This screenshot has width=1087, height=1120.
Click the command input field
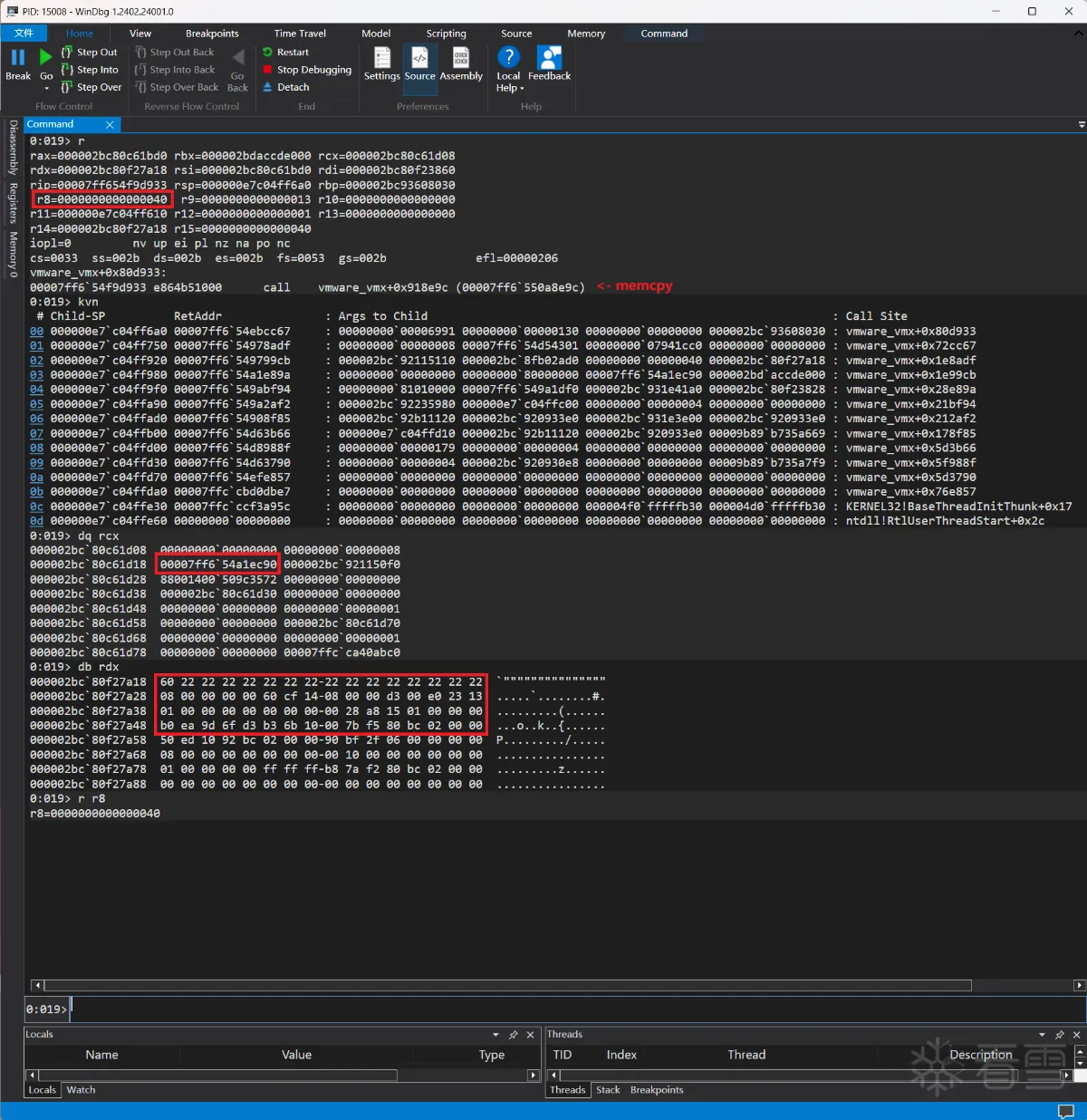[x=578, y=1009]
